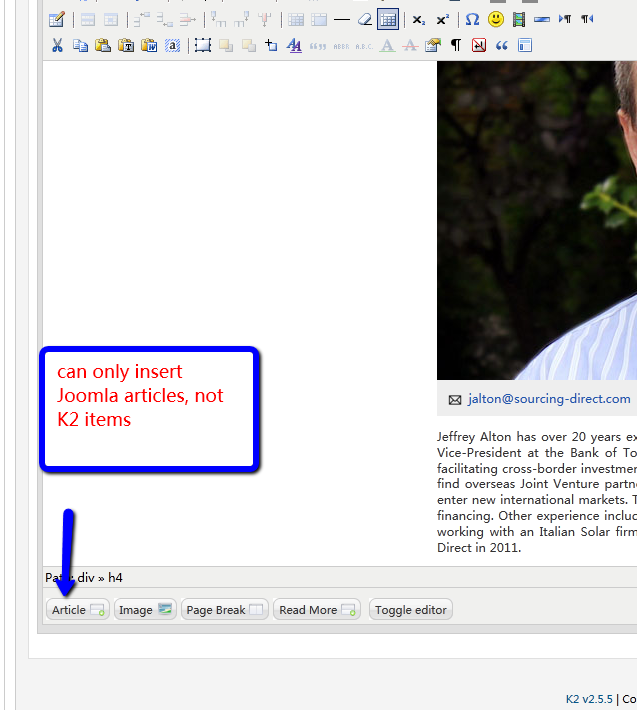The height and width of the screenshot is (710, 637).
Task: Click the envelope icon beside email
Action: 455,400
